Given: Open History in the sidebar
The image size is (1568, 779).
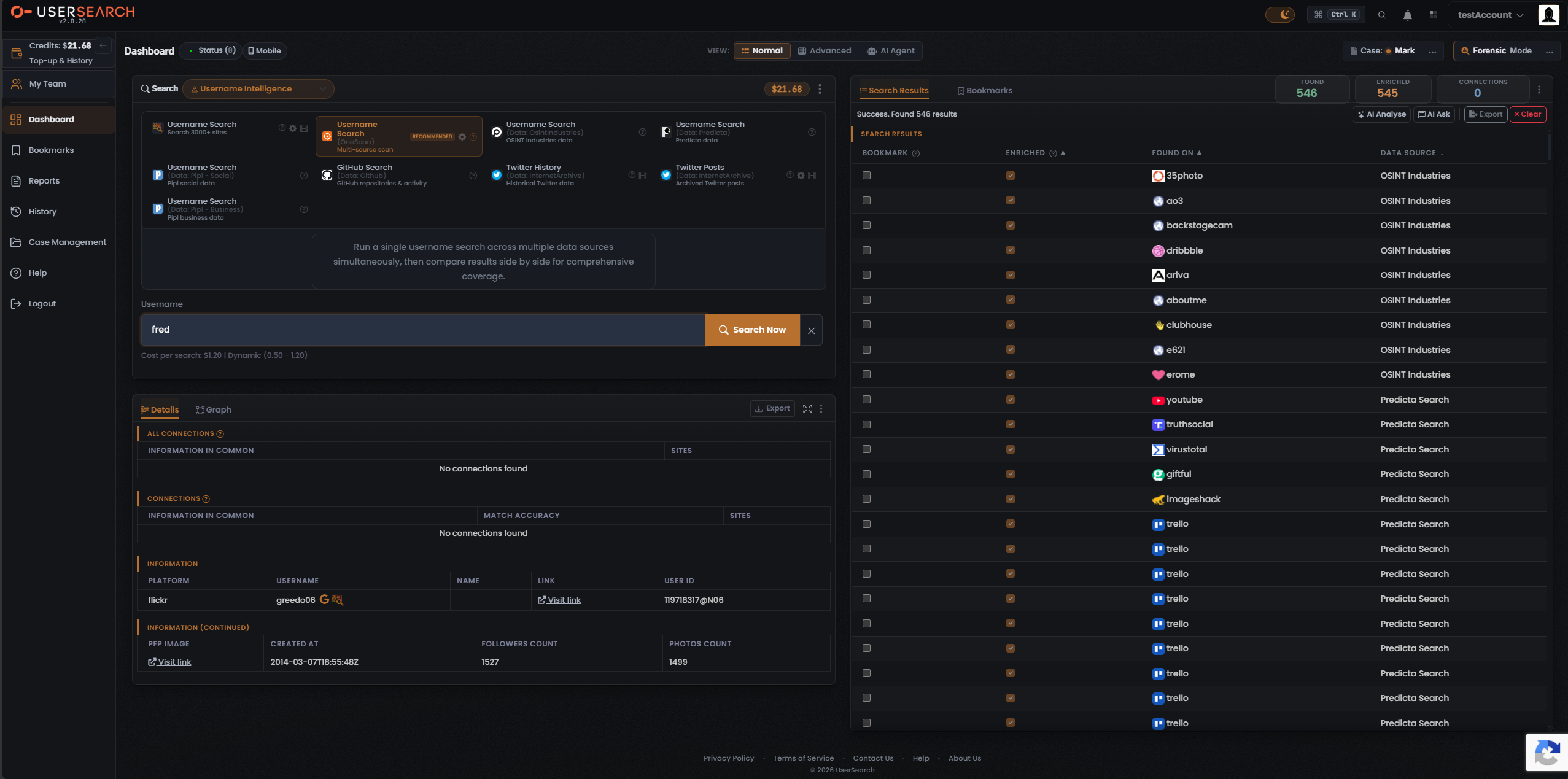Looking at the screenshot, I should pyautogui.click(x=59, y=212).
